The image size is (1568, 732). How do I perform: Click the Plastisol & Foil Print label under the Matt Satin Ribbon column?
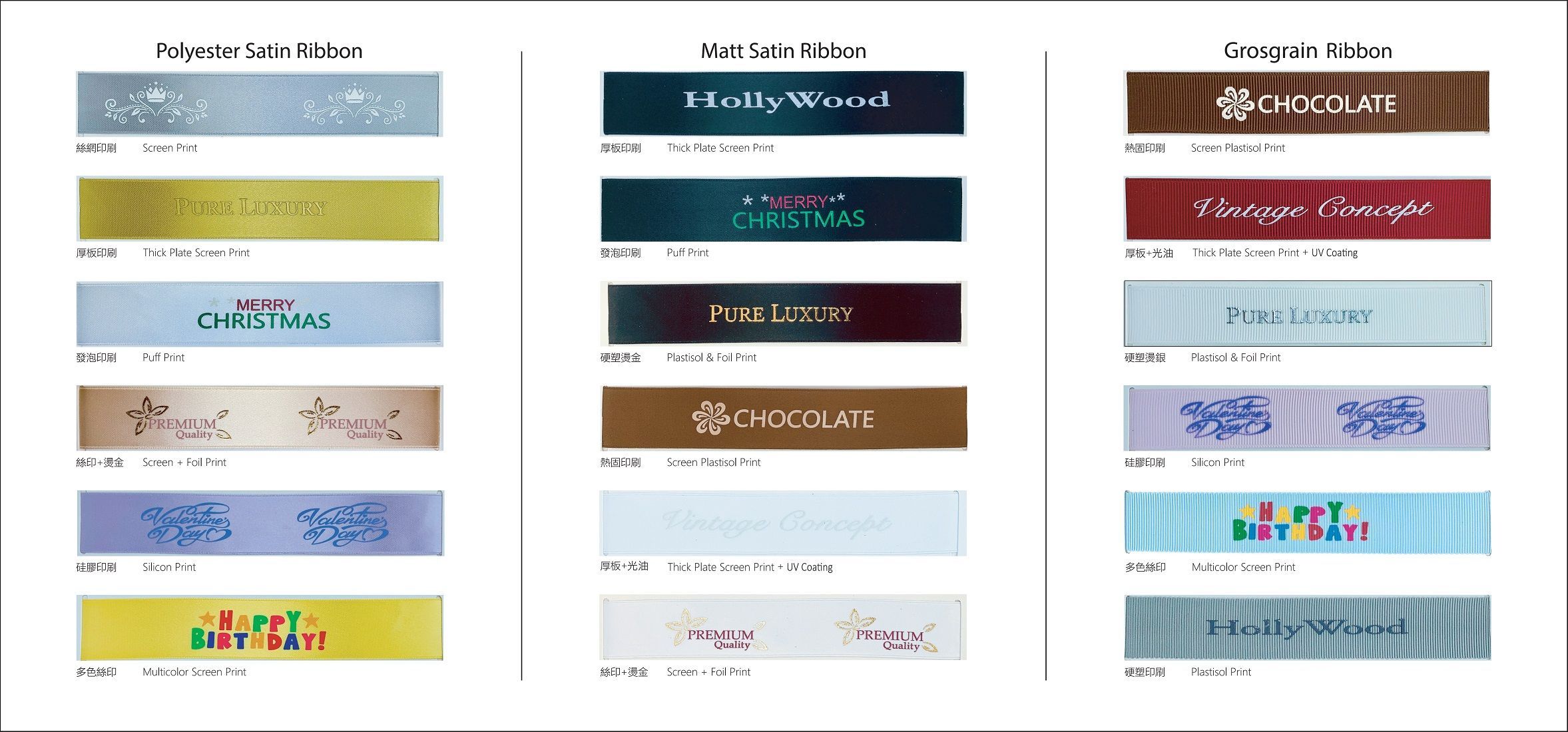coord(711,357)
